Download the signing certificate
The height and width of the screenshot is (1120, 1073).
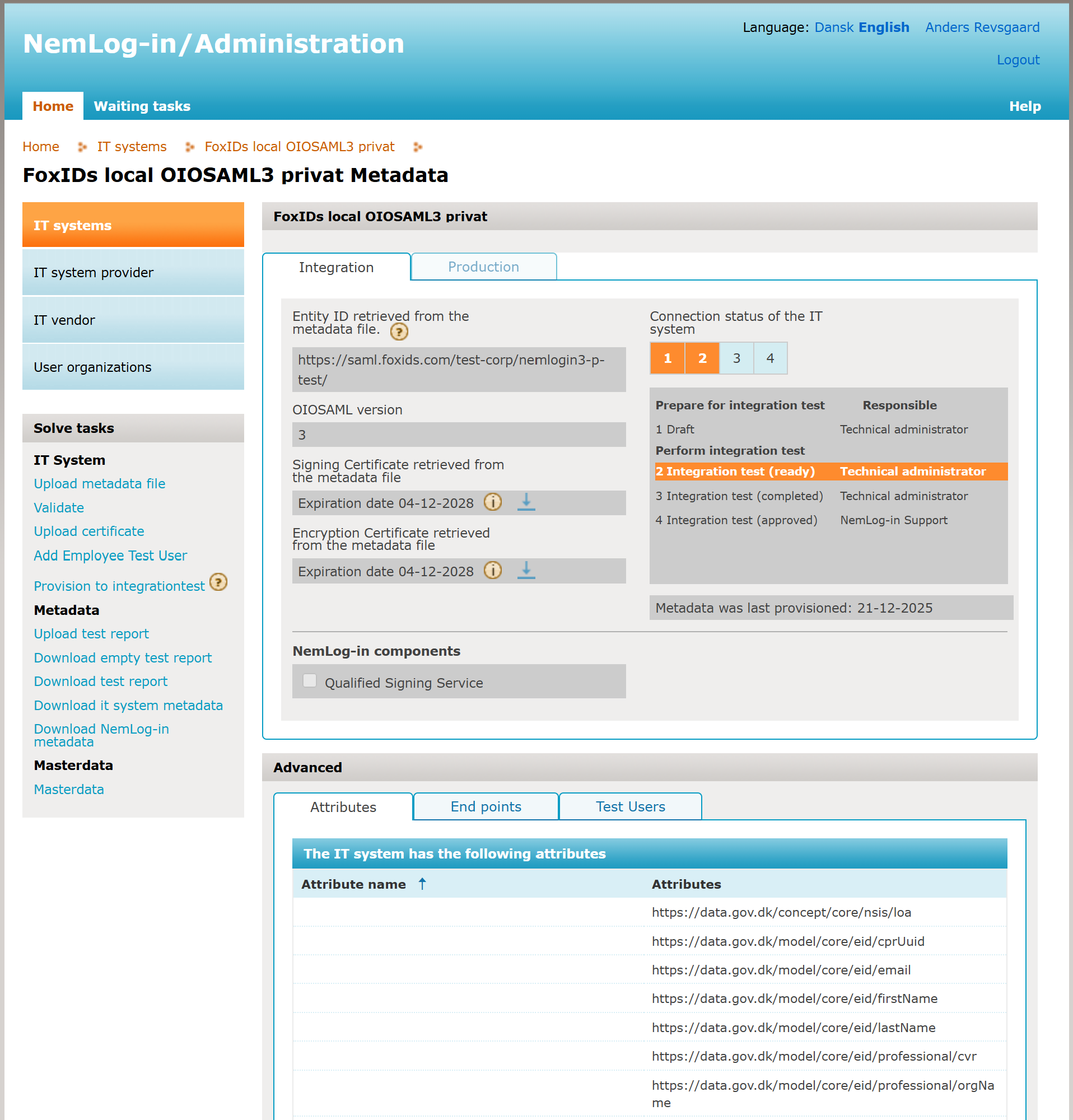pyautogui.click(x=526, y=502)
